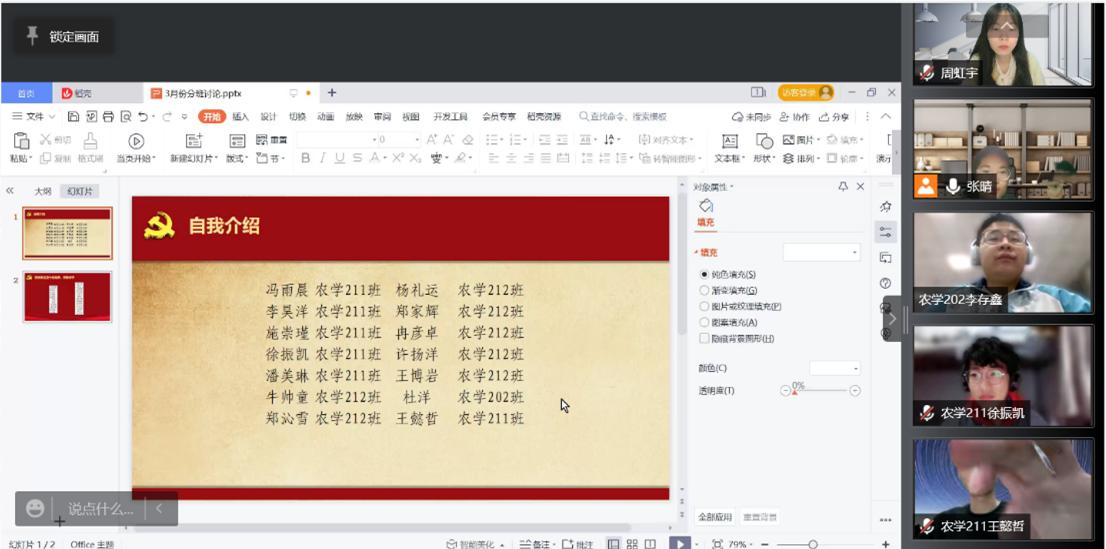Screen dimensions: 1106x549
Task: Switch to the Insert (插入) ribbon tab
Action: tap(240, 117)
